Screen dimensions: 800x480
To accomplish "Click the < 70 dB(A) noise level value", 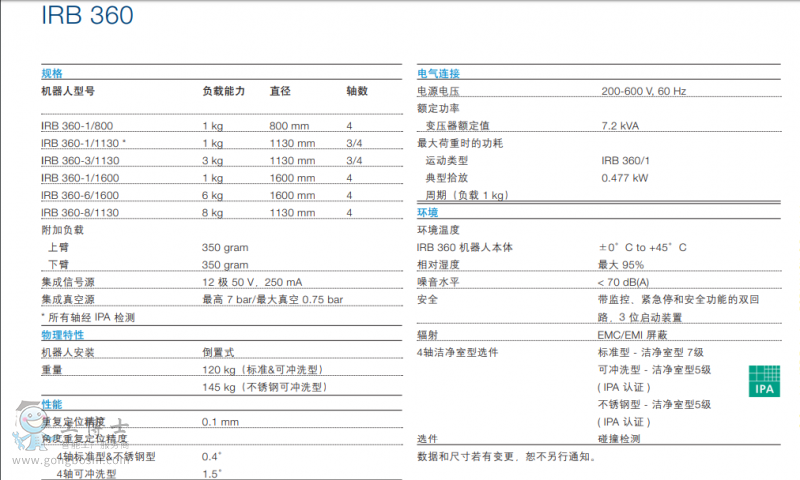I will click(623, 282).
